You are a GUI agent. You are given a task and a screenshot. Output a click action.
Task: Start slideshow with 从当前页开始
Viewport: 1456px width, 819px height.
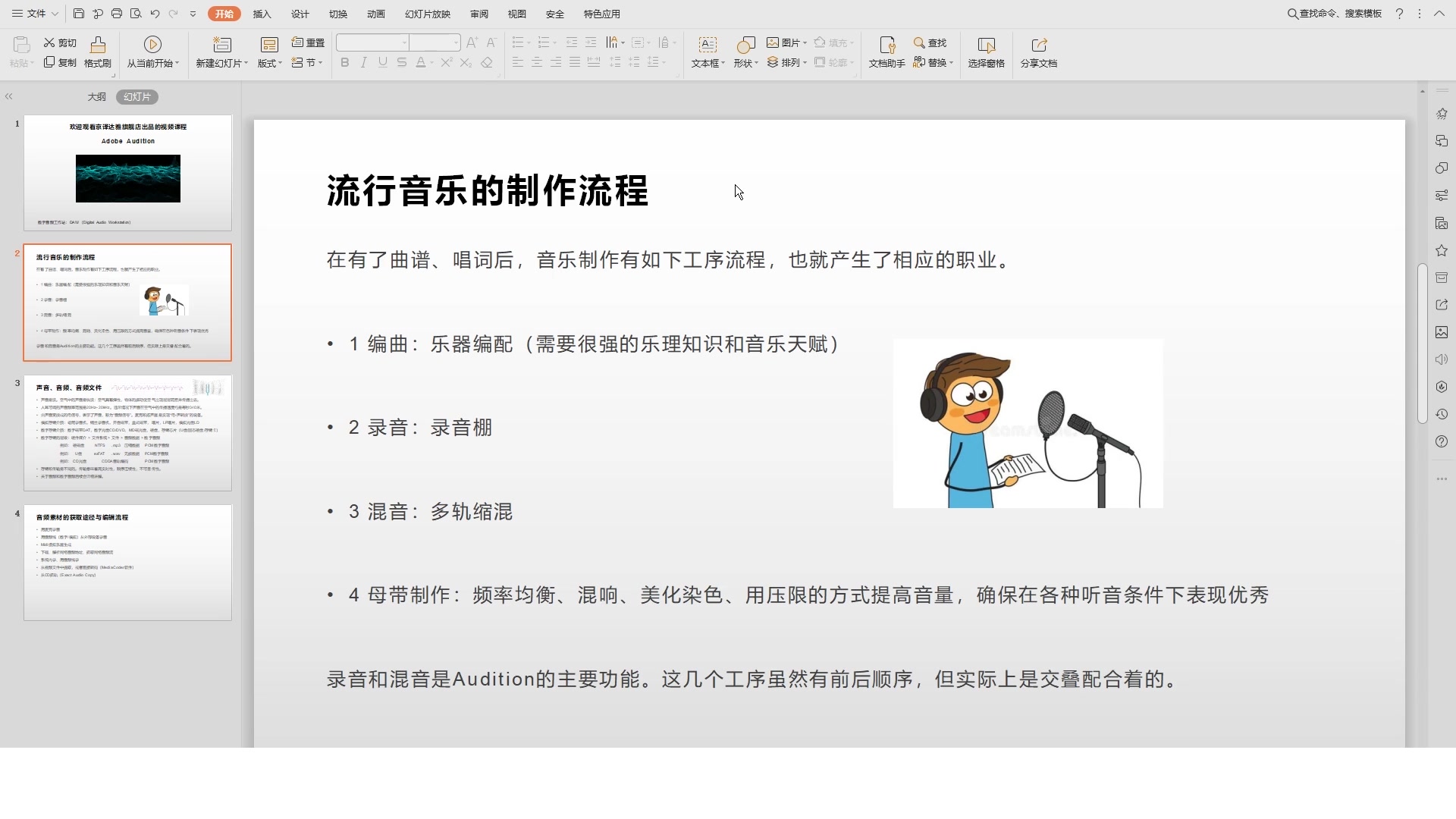coord(152,52)
